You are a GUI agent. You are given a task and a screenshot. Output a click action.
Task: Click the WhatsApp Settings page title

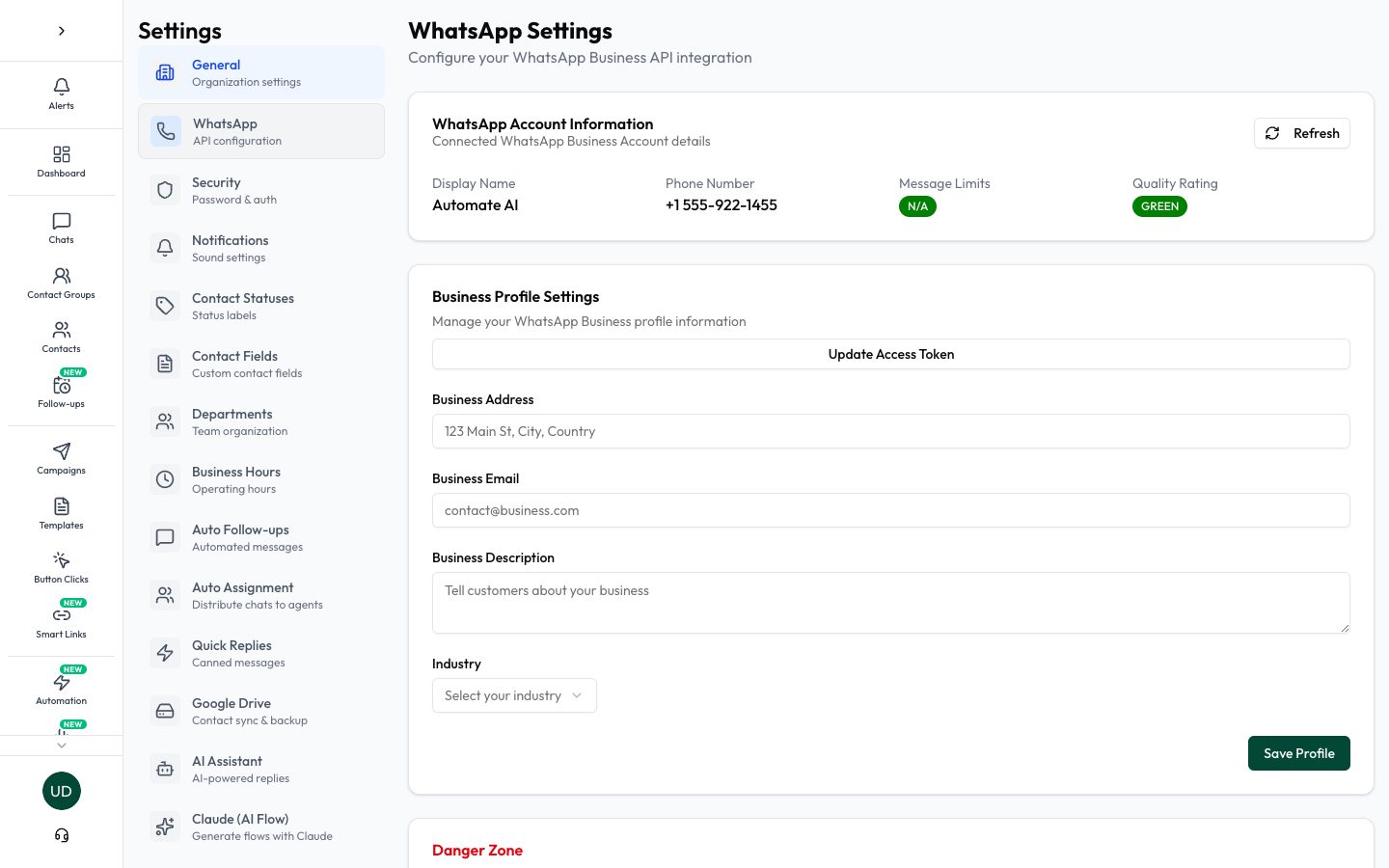(x=510, y=31)
